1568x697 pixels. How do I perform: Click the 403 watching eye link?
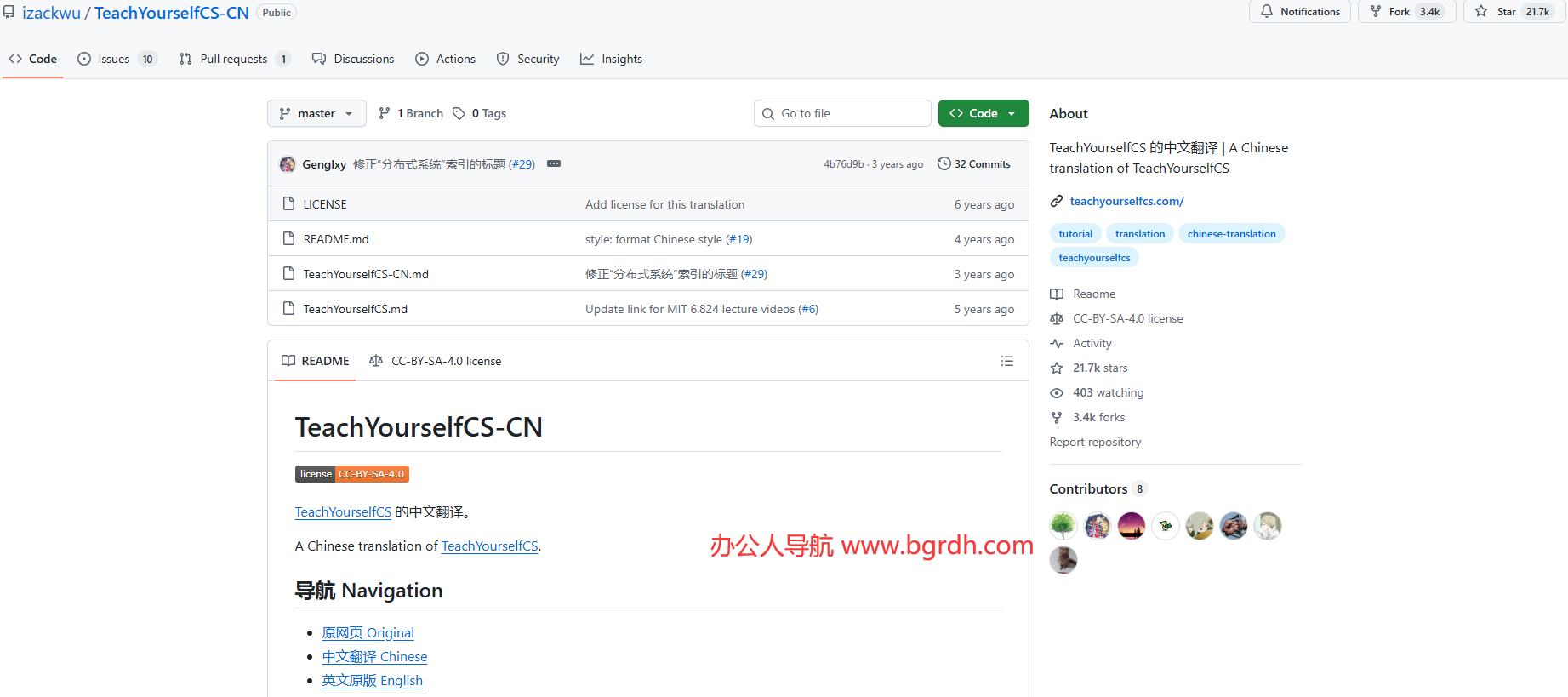point(1108,392)
